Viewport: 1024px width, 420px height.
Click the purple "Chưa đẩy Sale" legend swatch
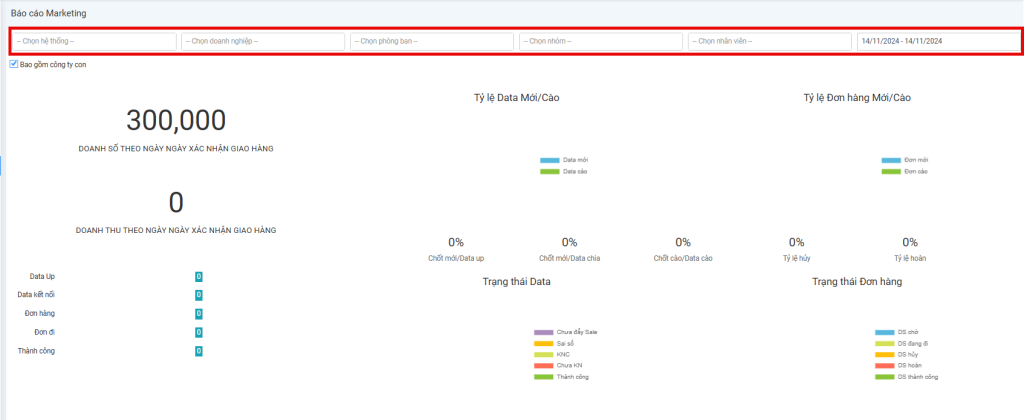coord(543,332)
